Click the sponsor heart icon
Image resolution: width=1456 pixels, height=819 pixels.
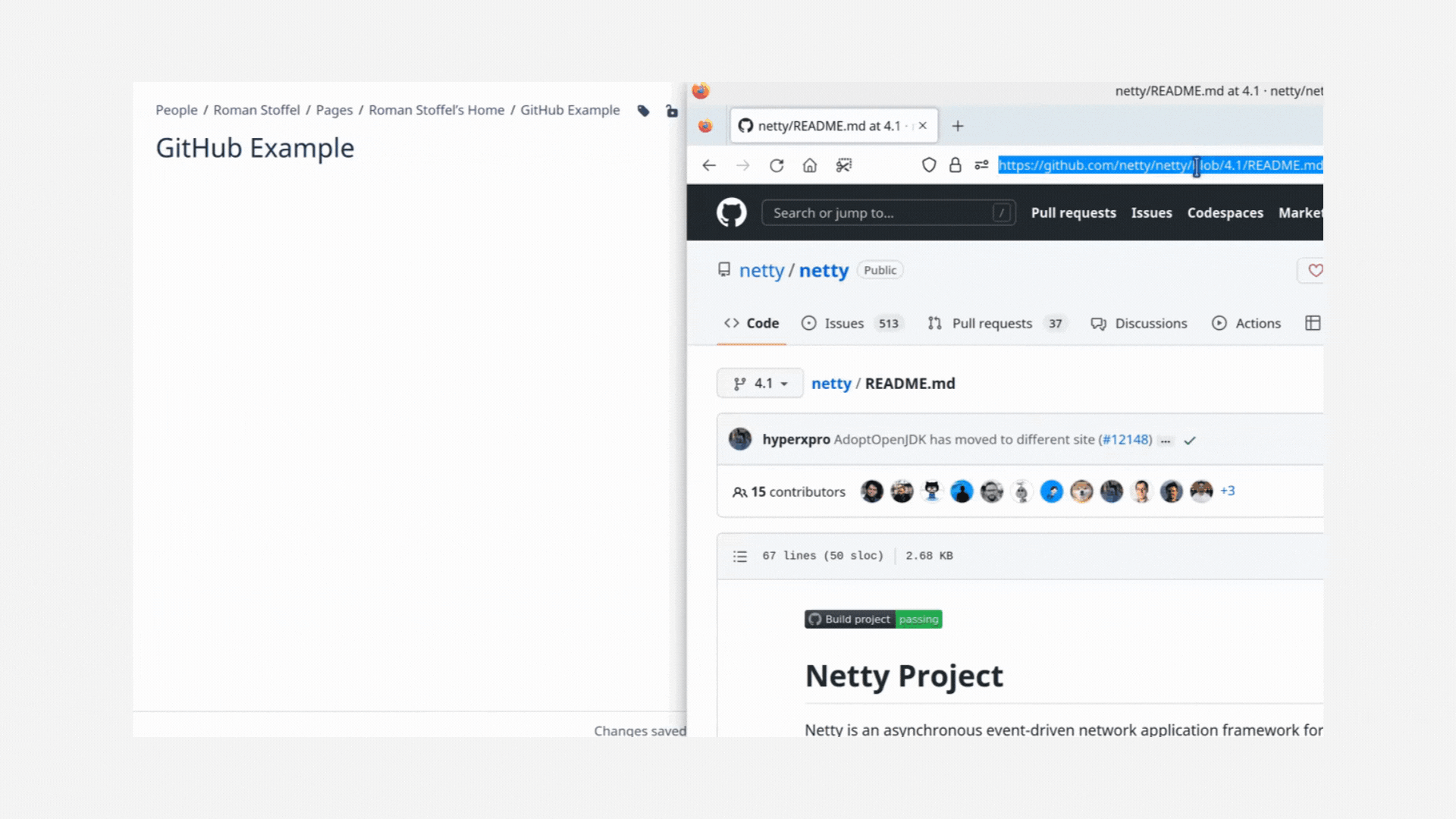[x=1315, y=271]
